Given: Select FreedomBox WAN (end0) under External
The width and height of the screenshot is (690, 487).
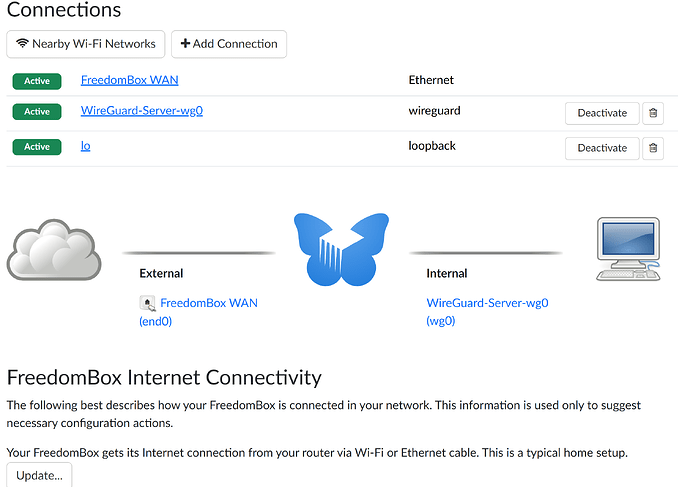Looking at the screenshot, I should coord(198,312).
